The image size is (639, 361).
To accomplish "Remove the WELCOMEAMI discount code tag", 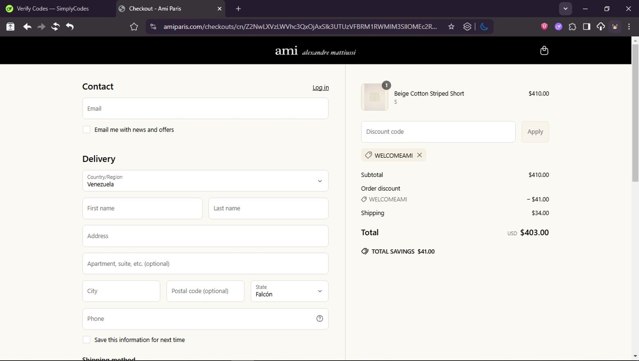I will 419,155.
